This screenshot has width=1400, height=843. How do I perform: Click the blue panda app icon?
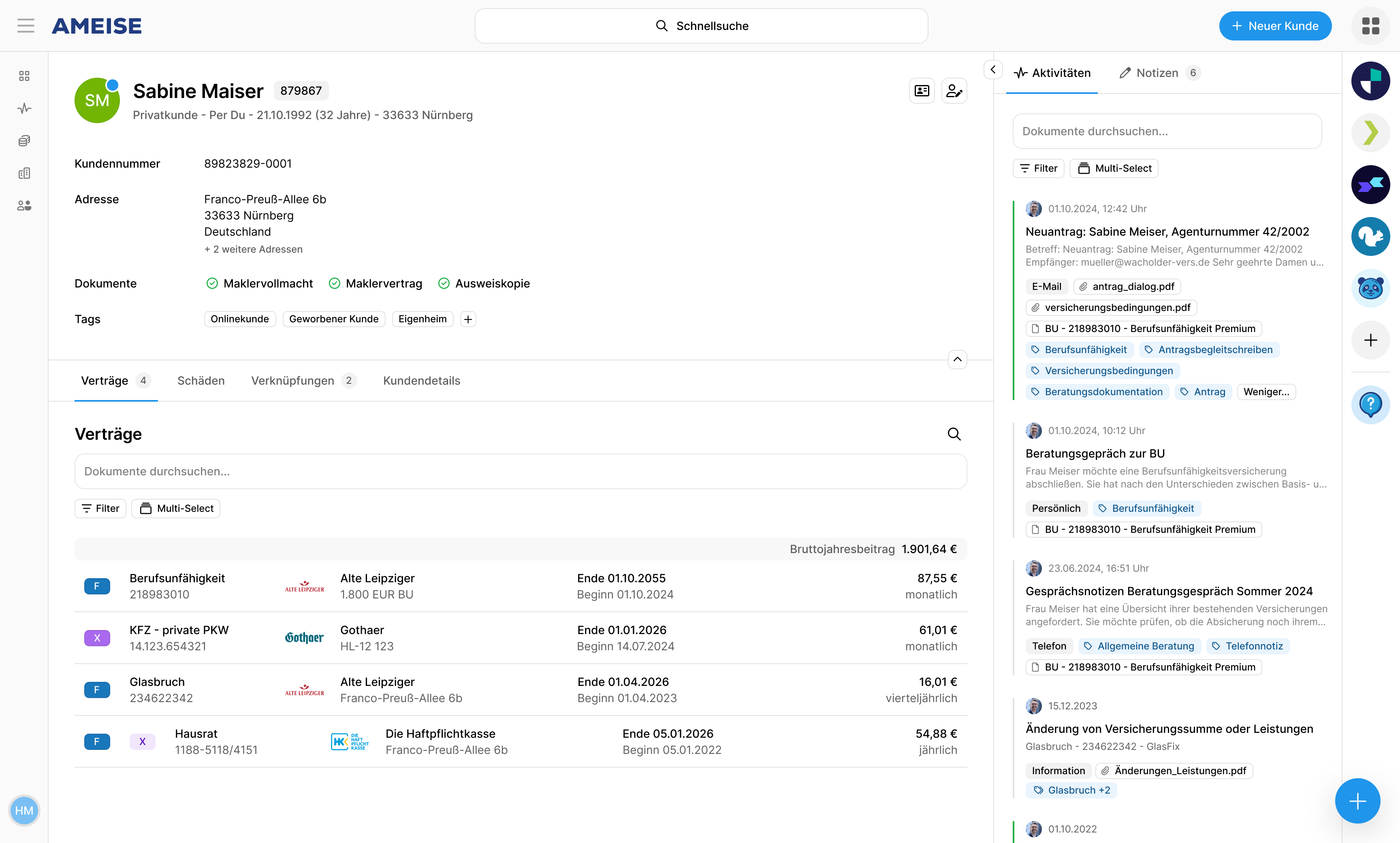tap(1370, 289)
